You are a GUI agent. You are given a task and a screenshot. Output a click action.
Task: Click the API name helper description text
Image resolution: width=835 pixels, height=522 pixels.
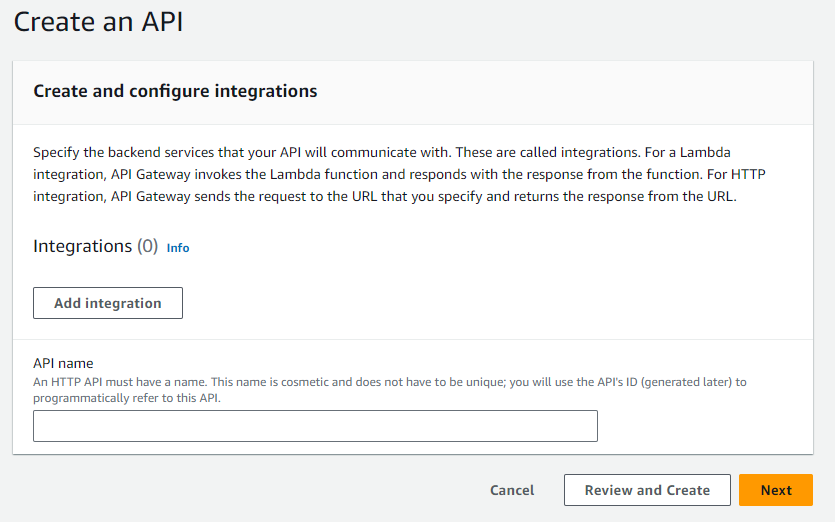390,390
